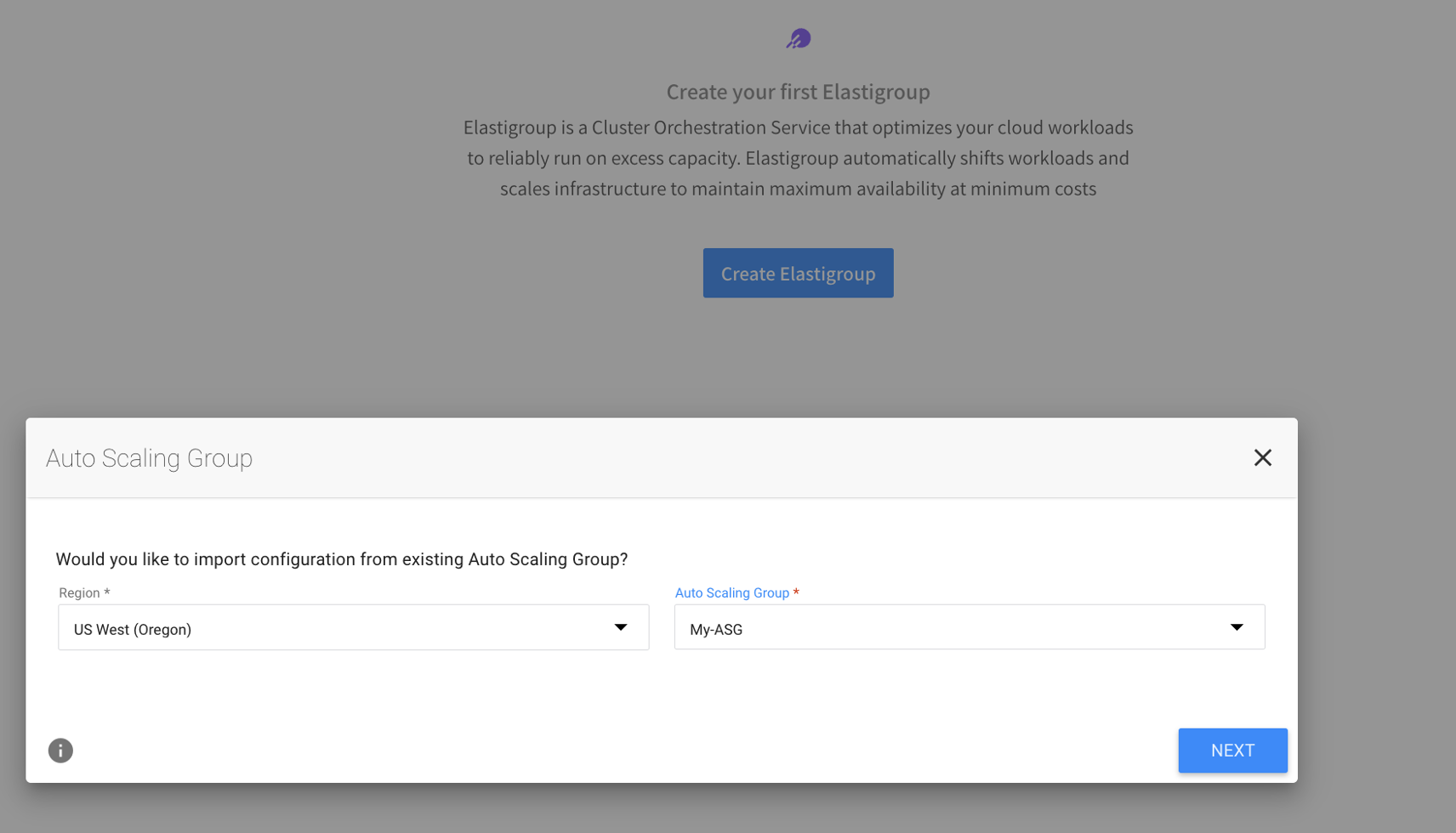Viewport: 1456px width, 833px height.
Task: Expand the Auto Scaling Group dropdown arrow
Action: pyautogui.click(x=1237, y=628)
